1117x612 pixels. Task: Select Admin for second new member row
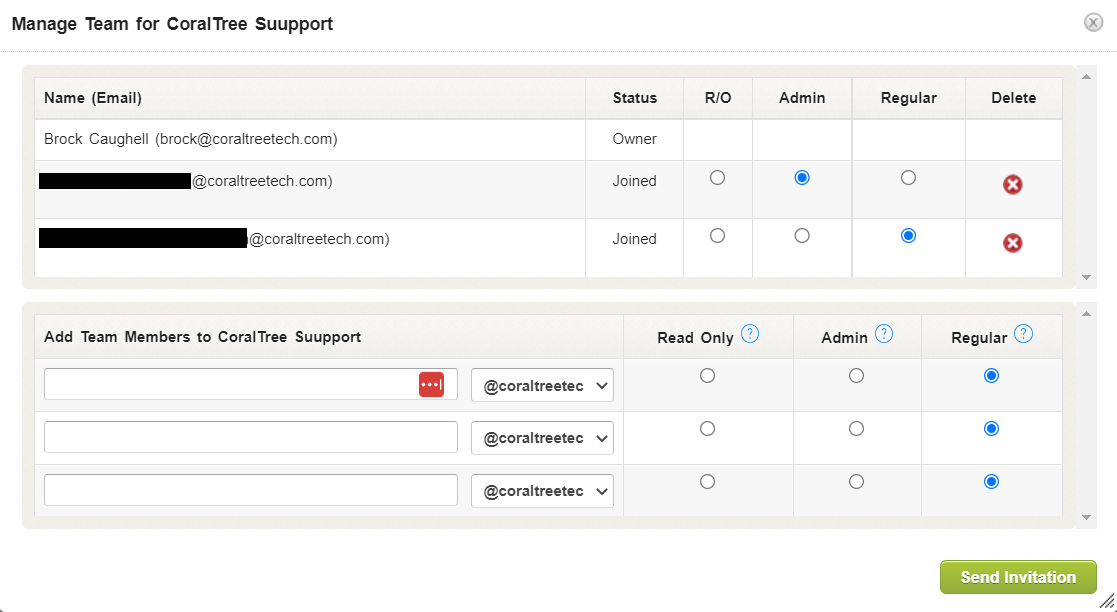pos(856,429)
